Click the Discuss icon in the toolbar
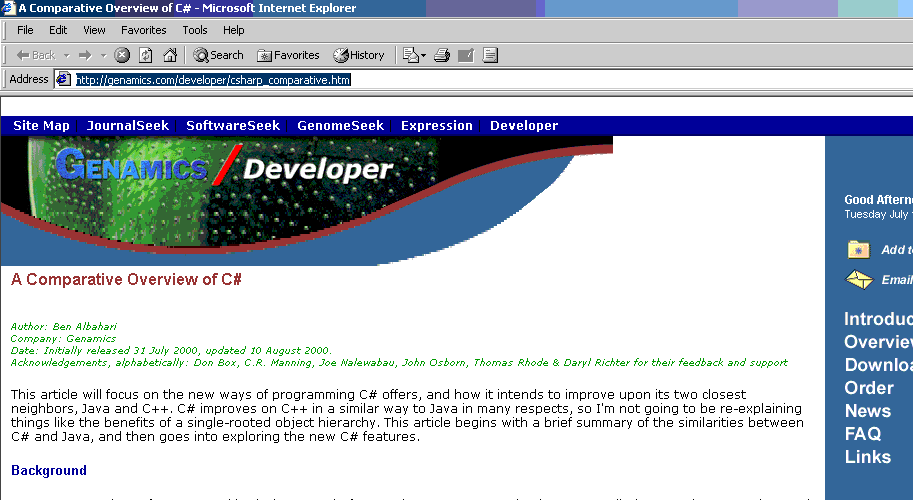 [x=490, y=55]
